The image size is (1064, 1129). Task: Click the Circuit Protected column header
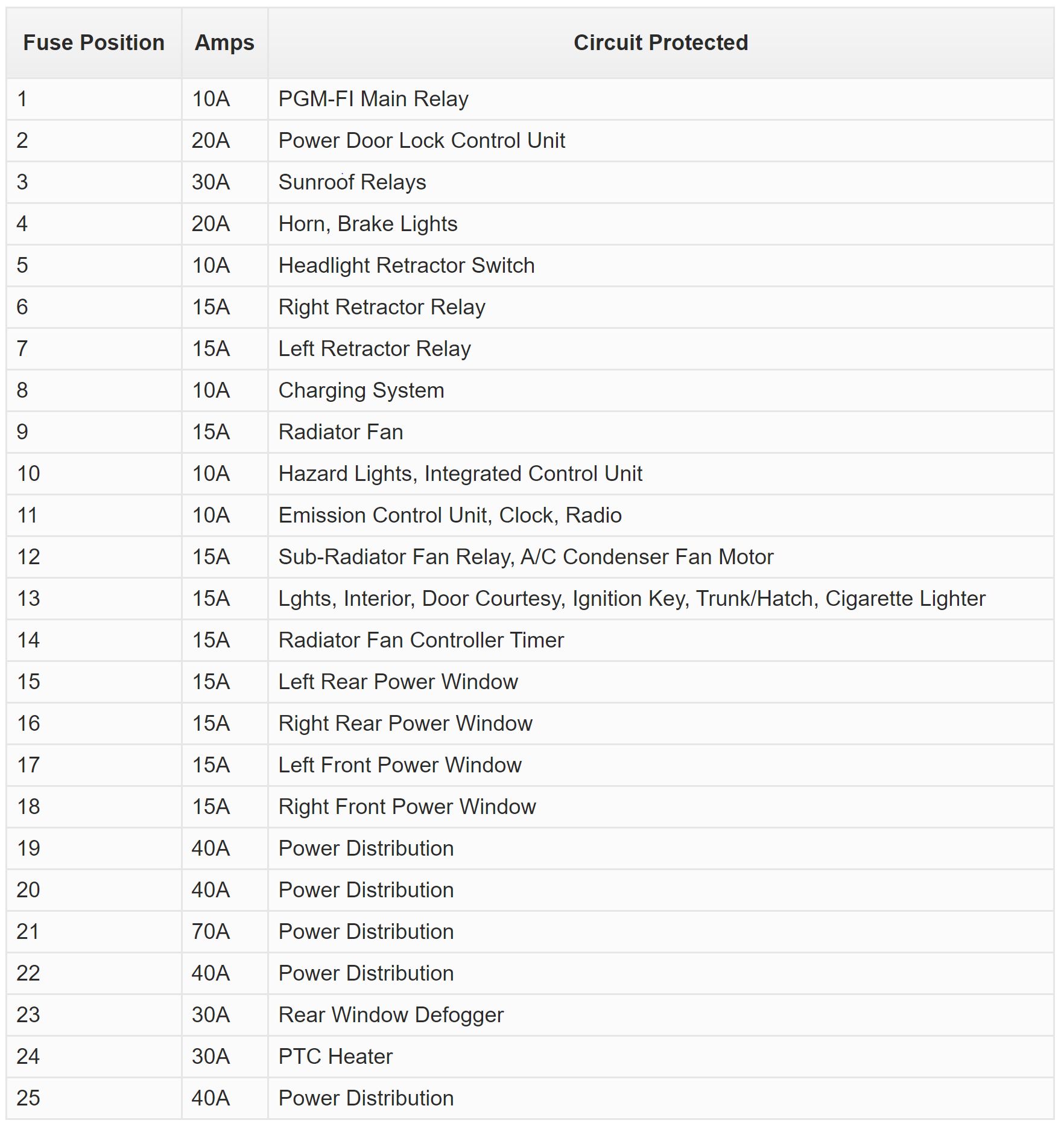pos(660,43)
